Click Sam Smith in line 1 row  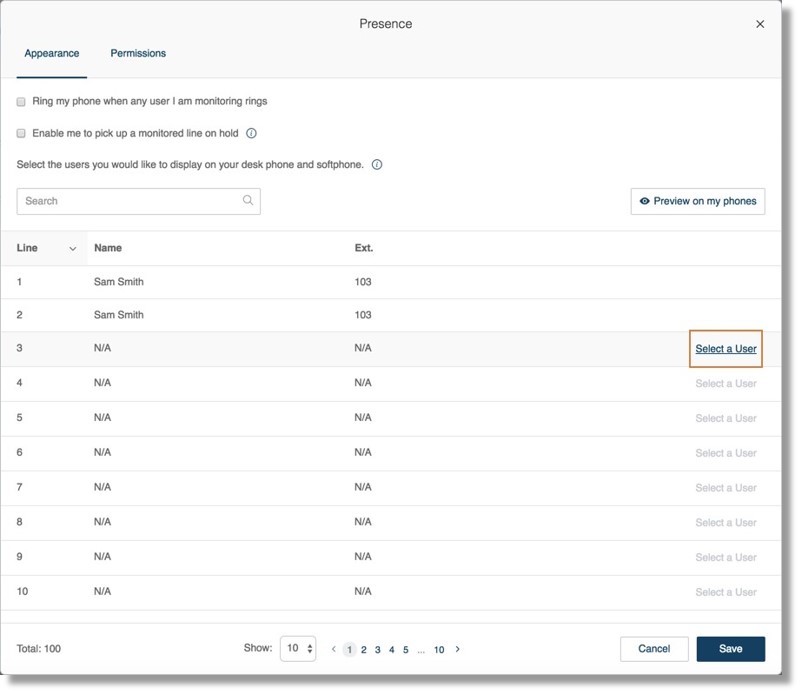118,282
